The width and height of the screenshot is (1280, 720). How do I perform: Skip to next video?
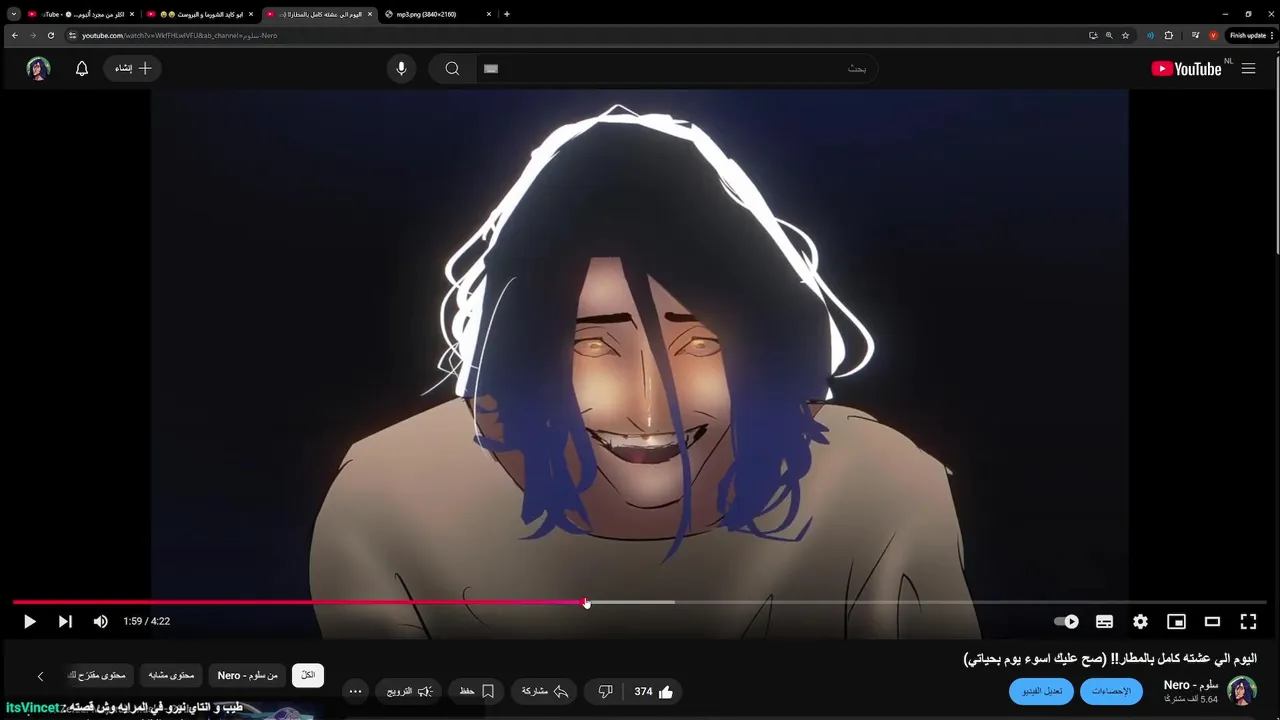coord(65,621)
